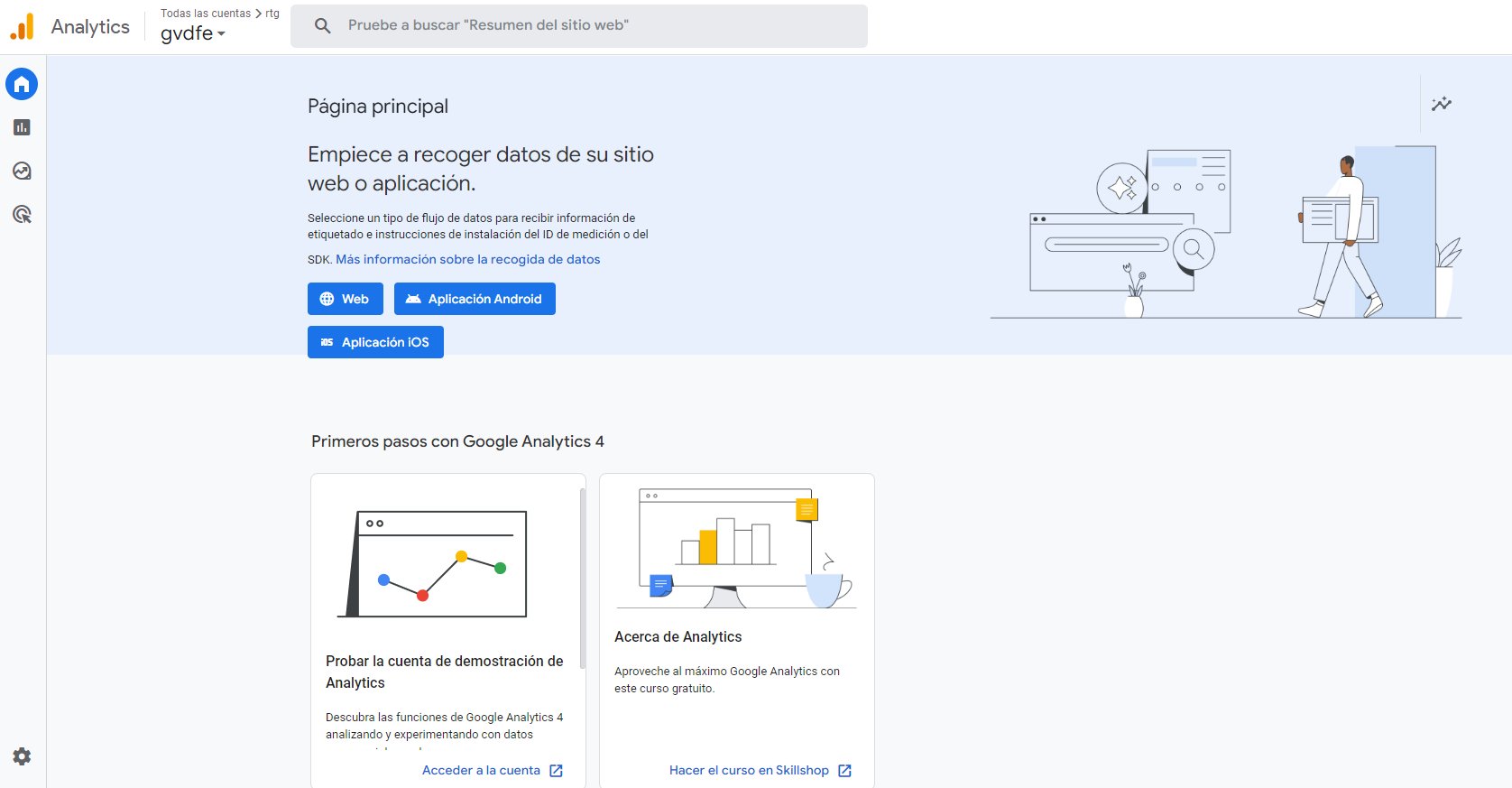Click the Todas las cuentas breadcrumb
Image resolution: width=1512 pixels, height=788 pixels.
pyautogui.click(x=206, y=14)
